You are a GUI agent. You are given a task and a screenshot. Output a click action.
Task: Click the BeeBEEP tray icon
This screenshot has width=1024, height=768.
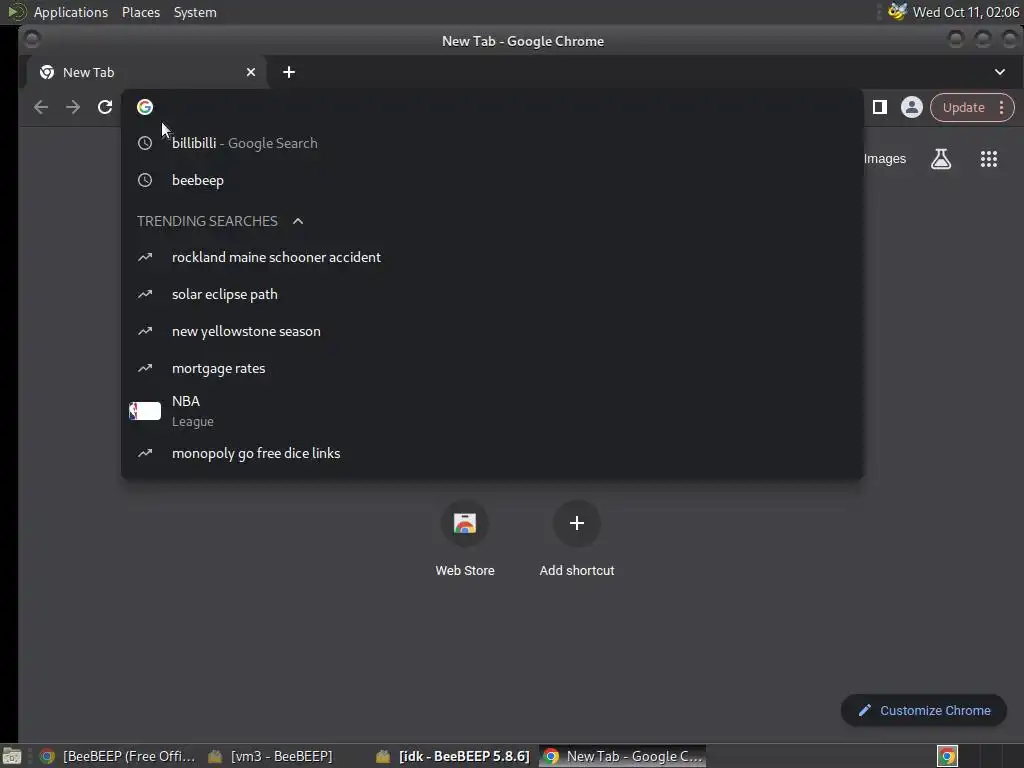click(x=897, y=12)
